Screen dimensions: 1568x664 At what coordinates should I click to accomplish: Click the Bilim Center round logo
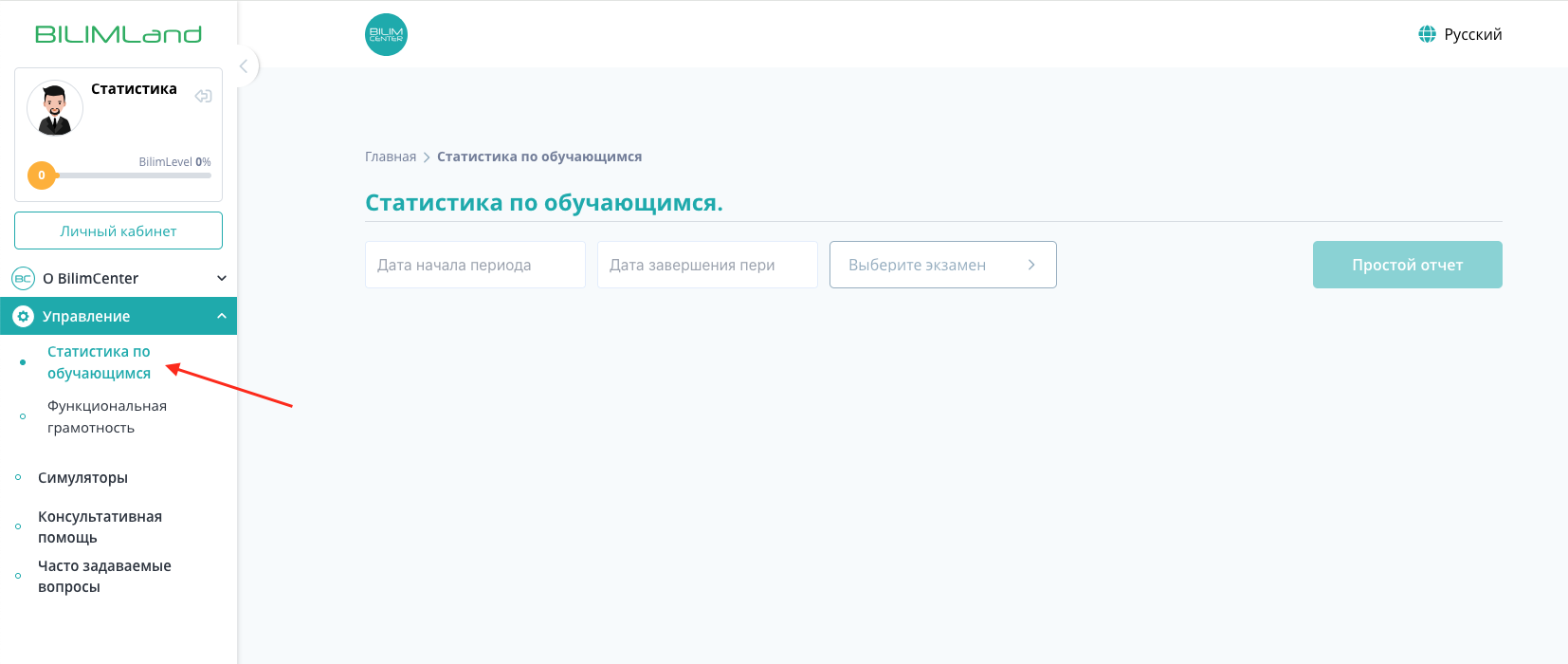point(386,34)
